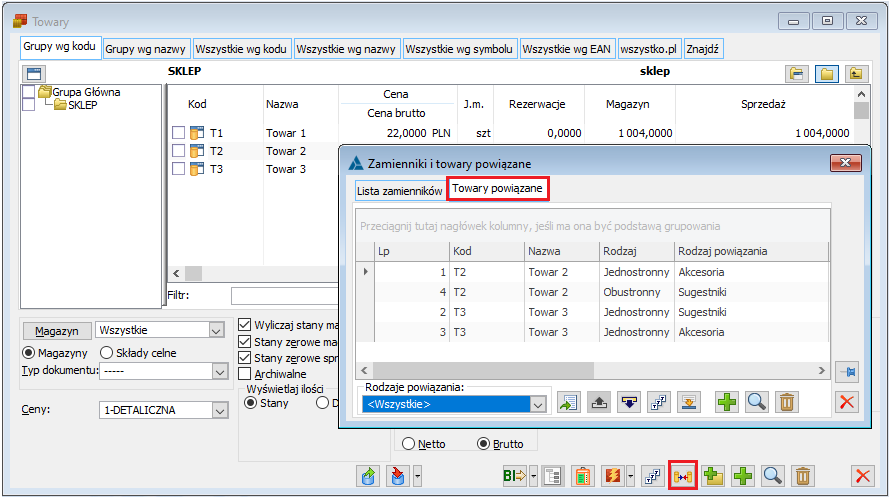
Task: Open the Wszystkie wg EAN tab
Action: coord(566,48)
